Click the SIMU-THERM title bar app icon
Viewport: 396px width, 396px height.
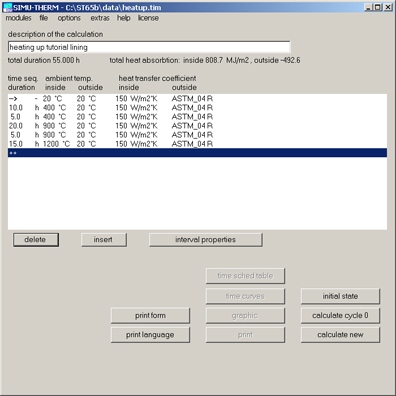pos(7,7)
